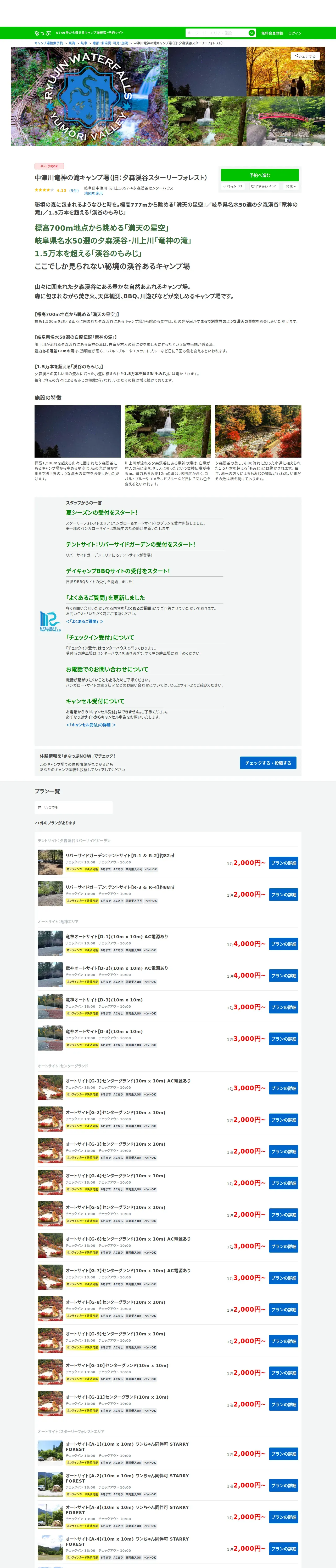Open プランの詳細 for テントサイト[R-3 & R-4]
The width and height of the screenshot is (336, 1568).
pos(284,895)
